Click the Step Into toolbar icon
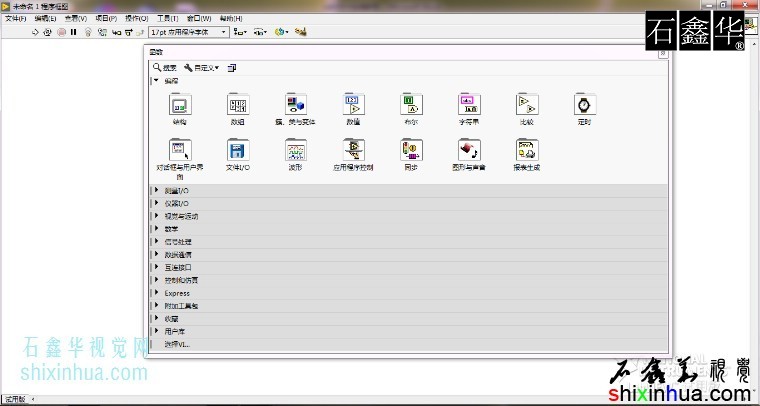The height and width of the screenshot is (406, 760). (116, 32)
